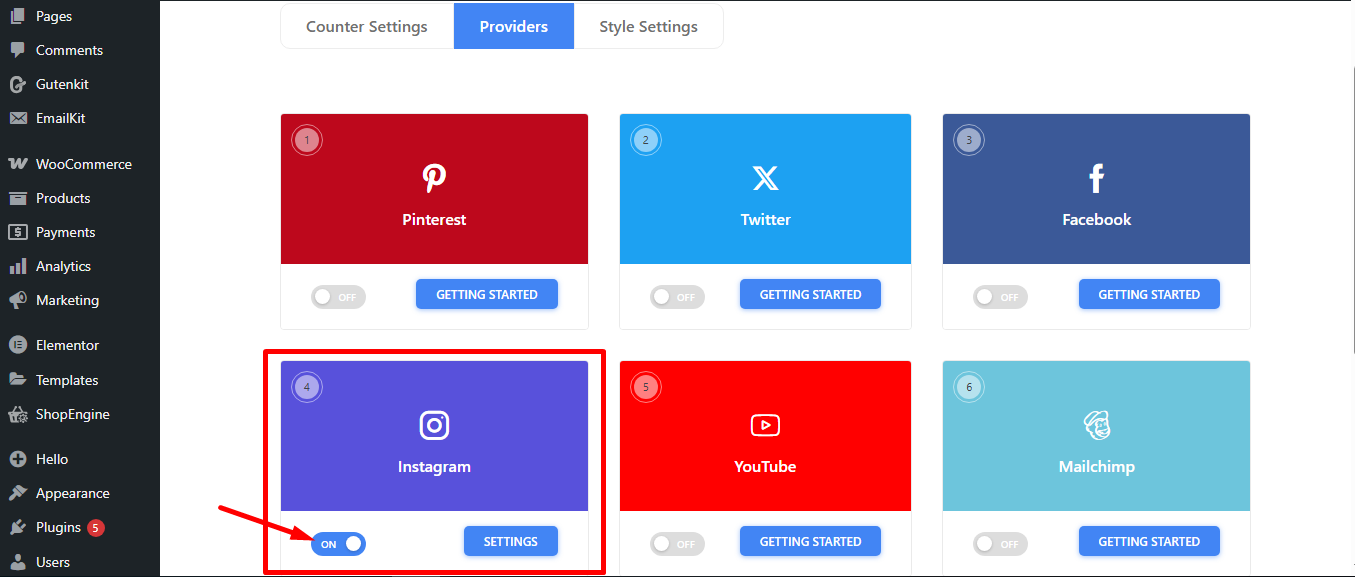The height and width of the screenshot is (577, 1355).
Task: Go to Products label in sidebar
Action: pyautogui.click(x=63, y=198)
